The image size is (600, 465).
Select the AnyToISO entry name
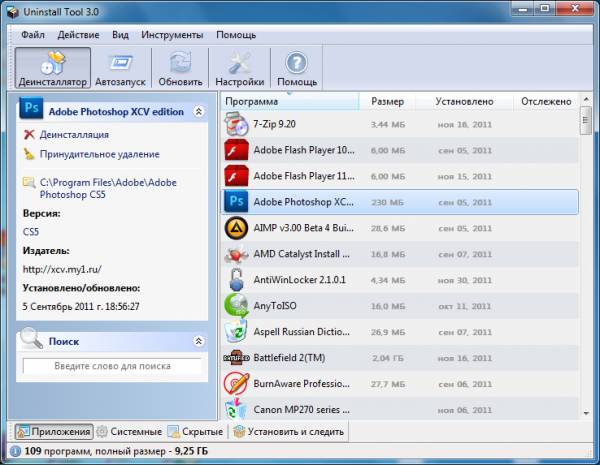click(275, 306)
